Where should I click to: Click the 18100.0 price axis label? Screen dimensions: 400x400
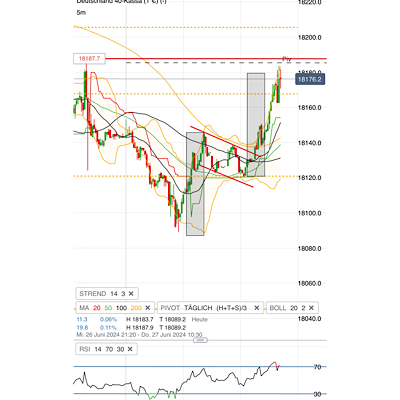(309, 213)
